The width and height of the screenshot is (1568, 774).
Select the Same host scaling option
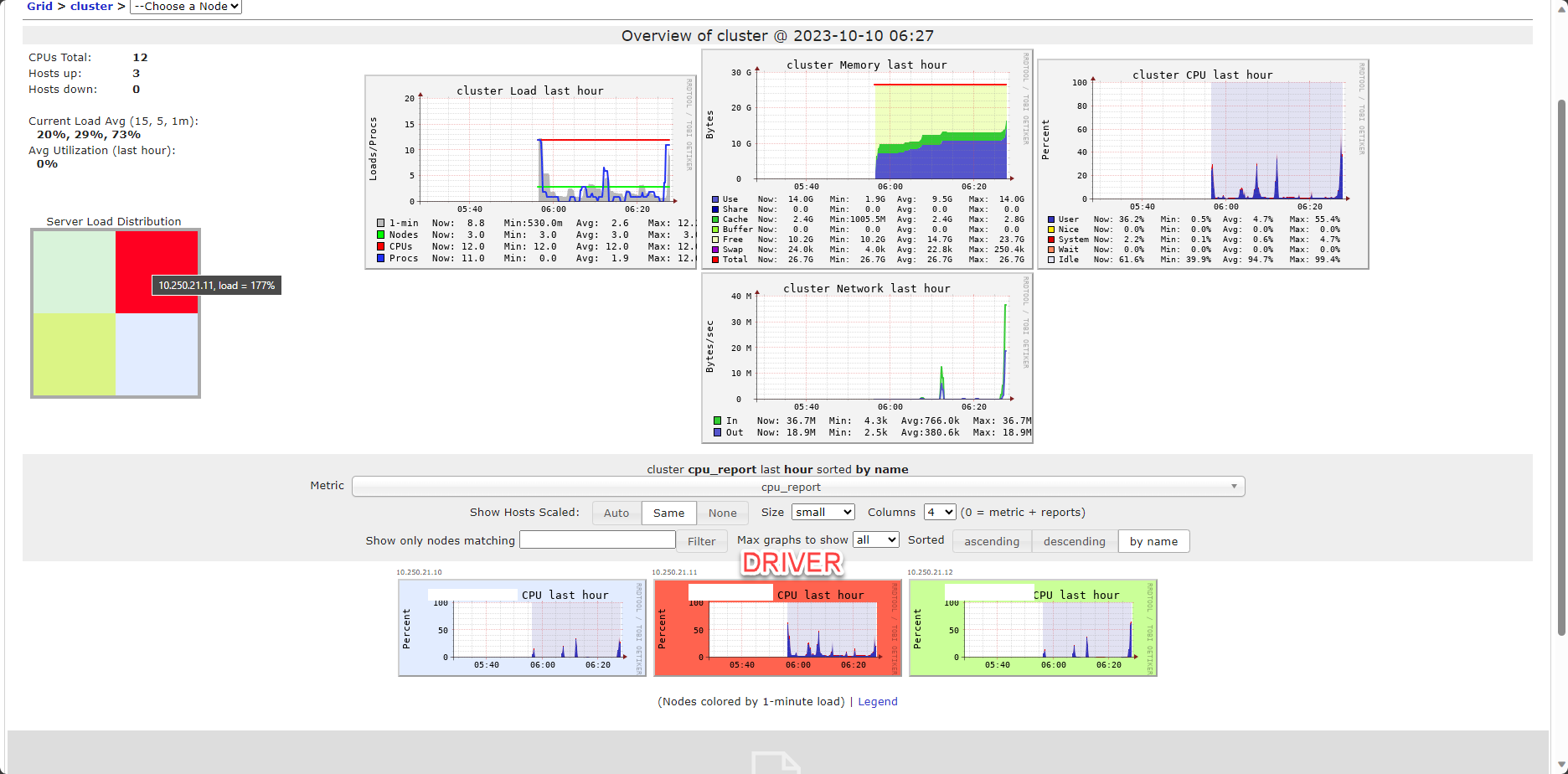(668, 512)
